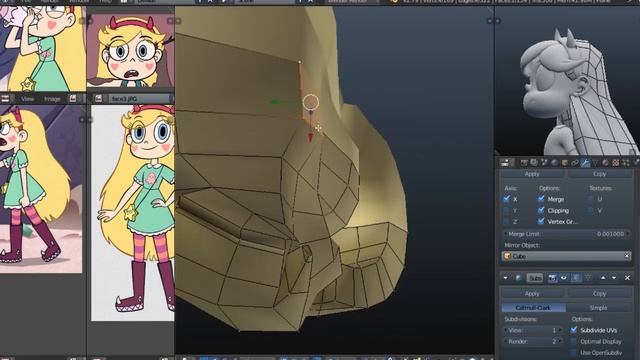Enable the Z mirror axis
Screen dimensions: 640x360
click(507, 222)
